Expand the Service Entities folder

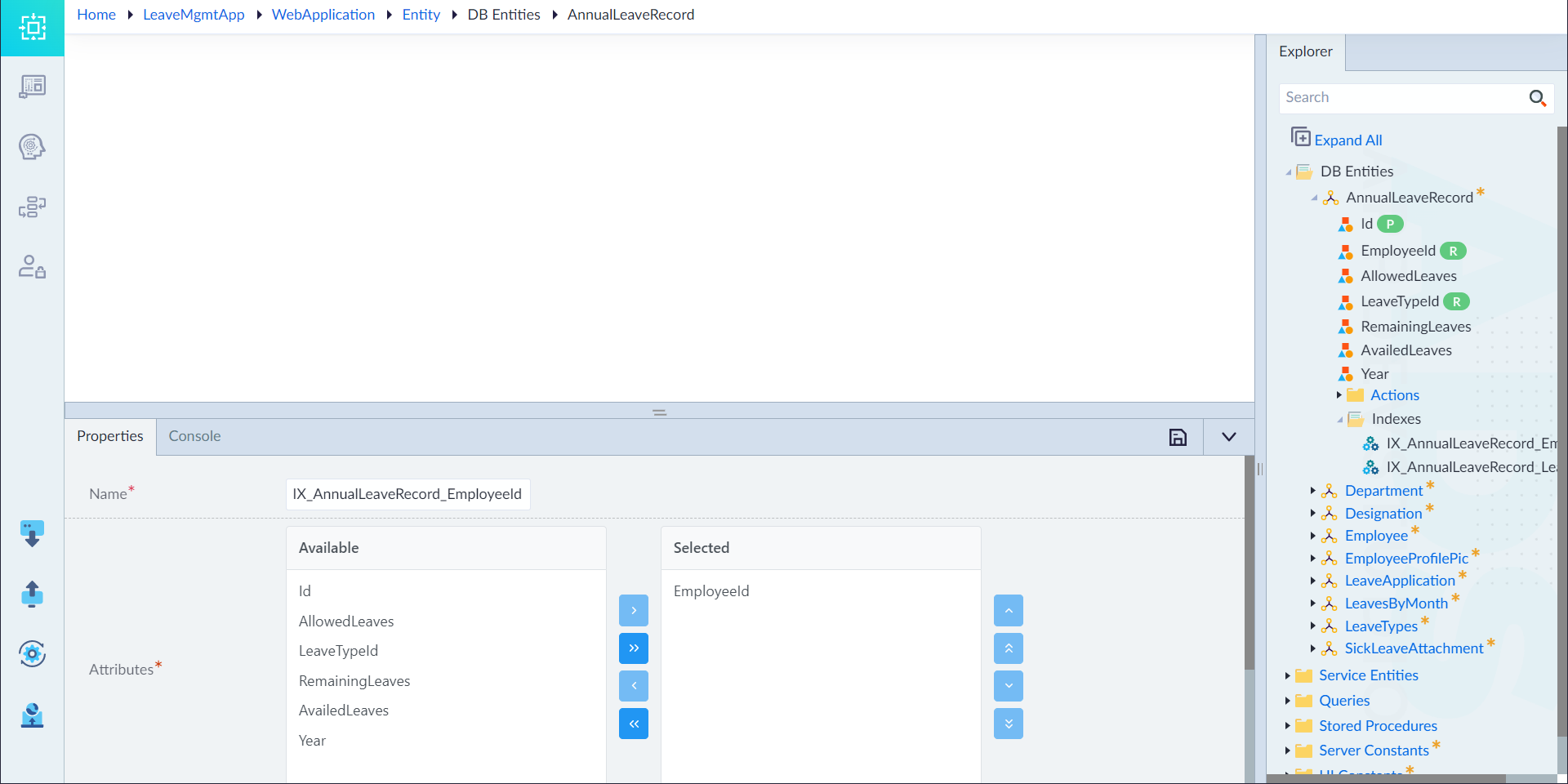(x=1287, y=675)
